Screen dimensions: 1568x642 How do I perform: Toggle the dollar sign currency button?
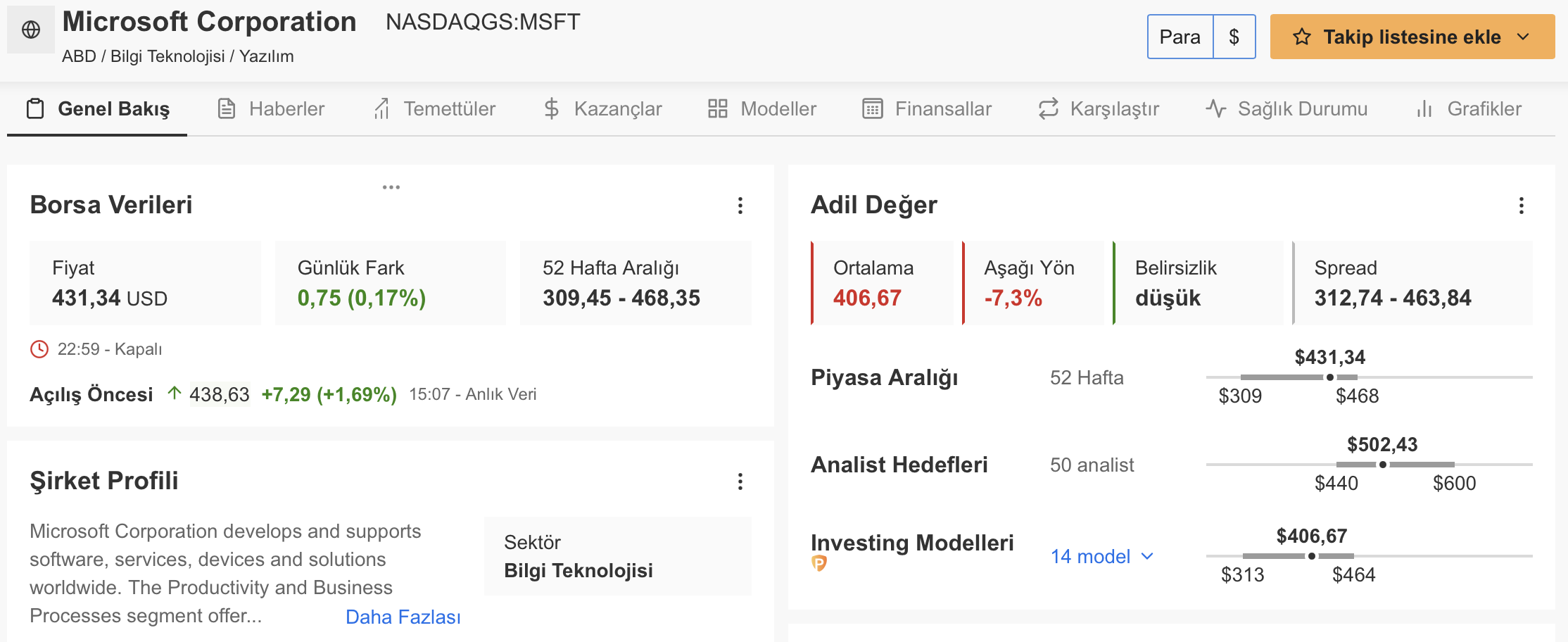(1234, 37)
